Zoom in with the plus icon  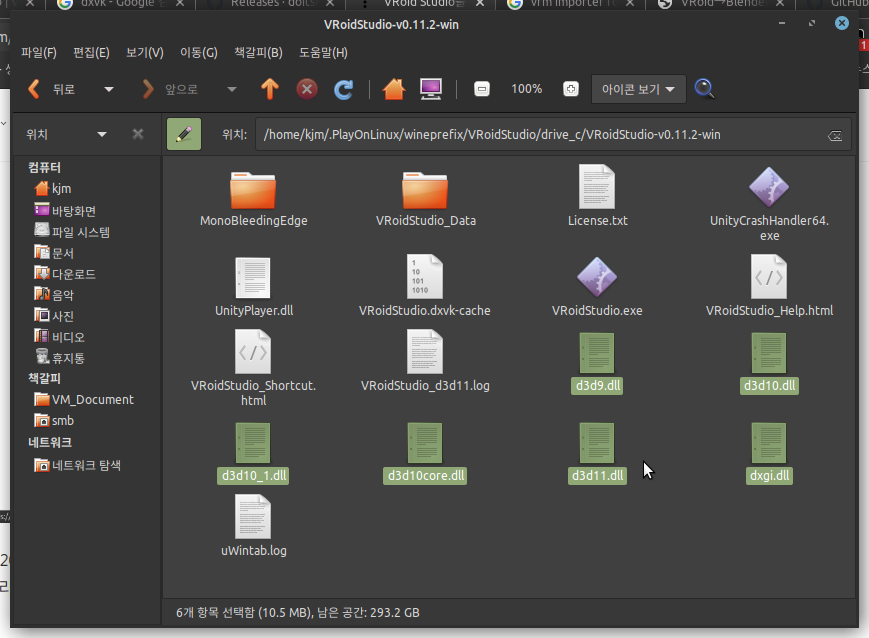pyautogui.click(x=570, y=89)
